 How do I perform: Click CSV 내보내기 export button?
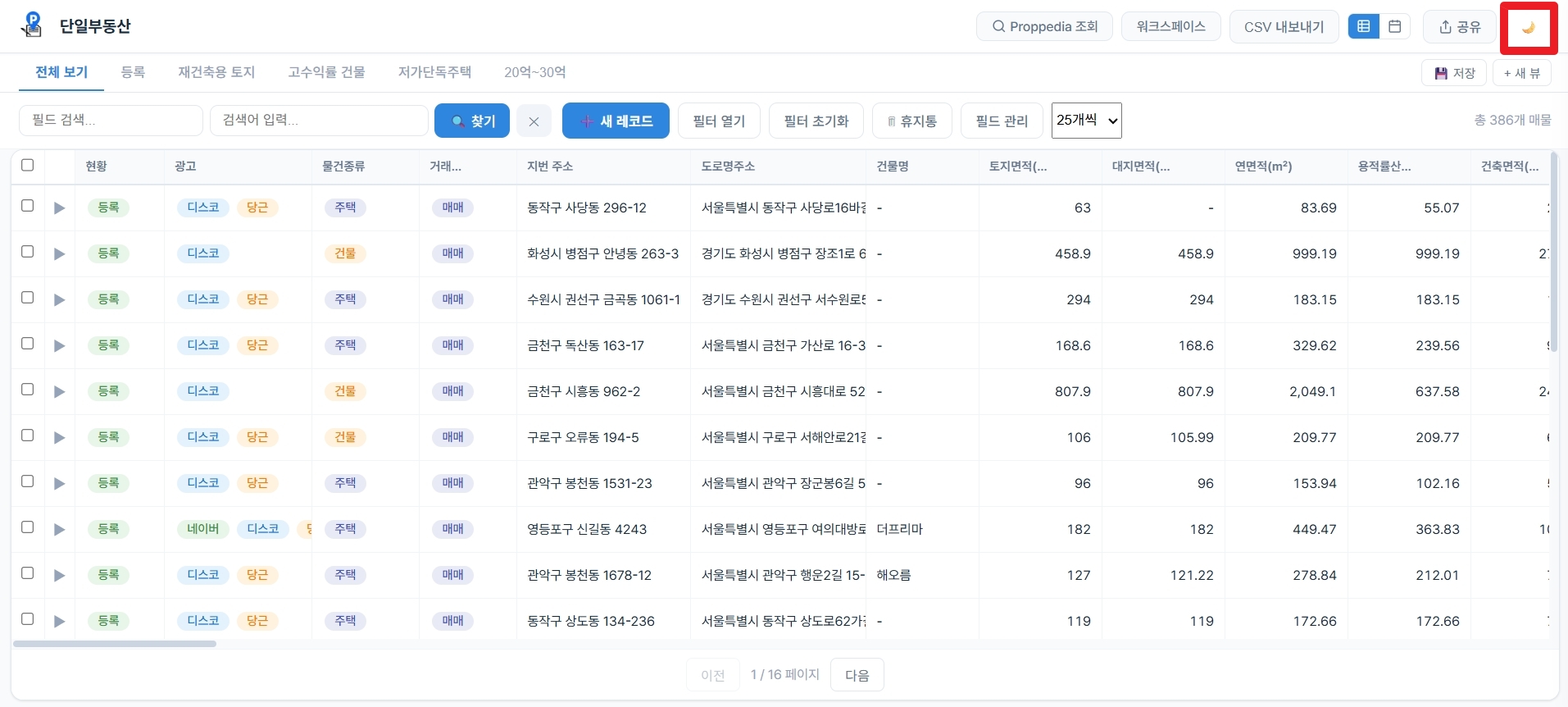tap(1284, 27)
